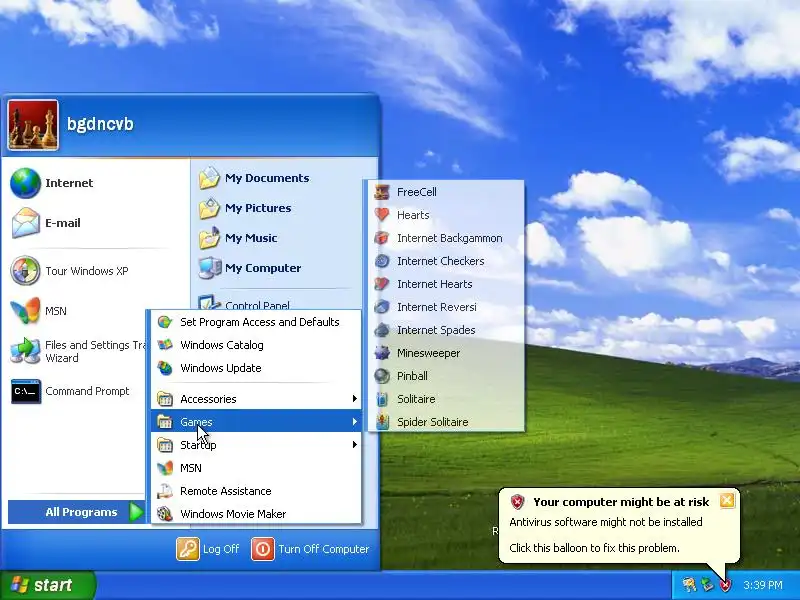The height and width of the screenshot is (600, 800).
Task: Click the Start button on taskbar
Action: 47,585
